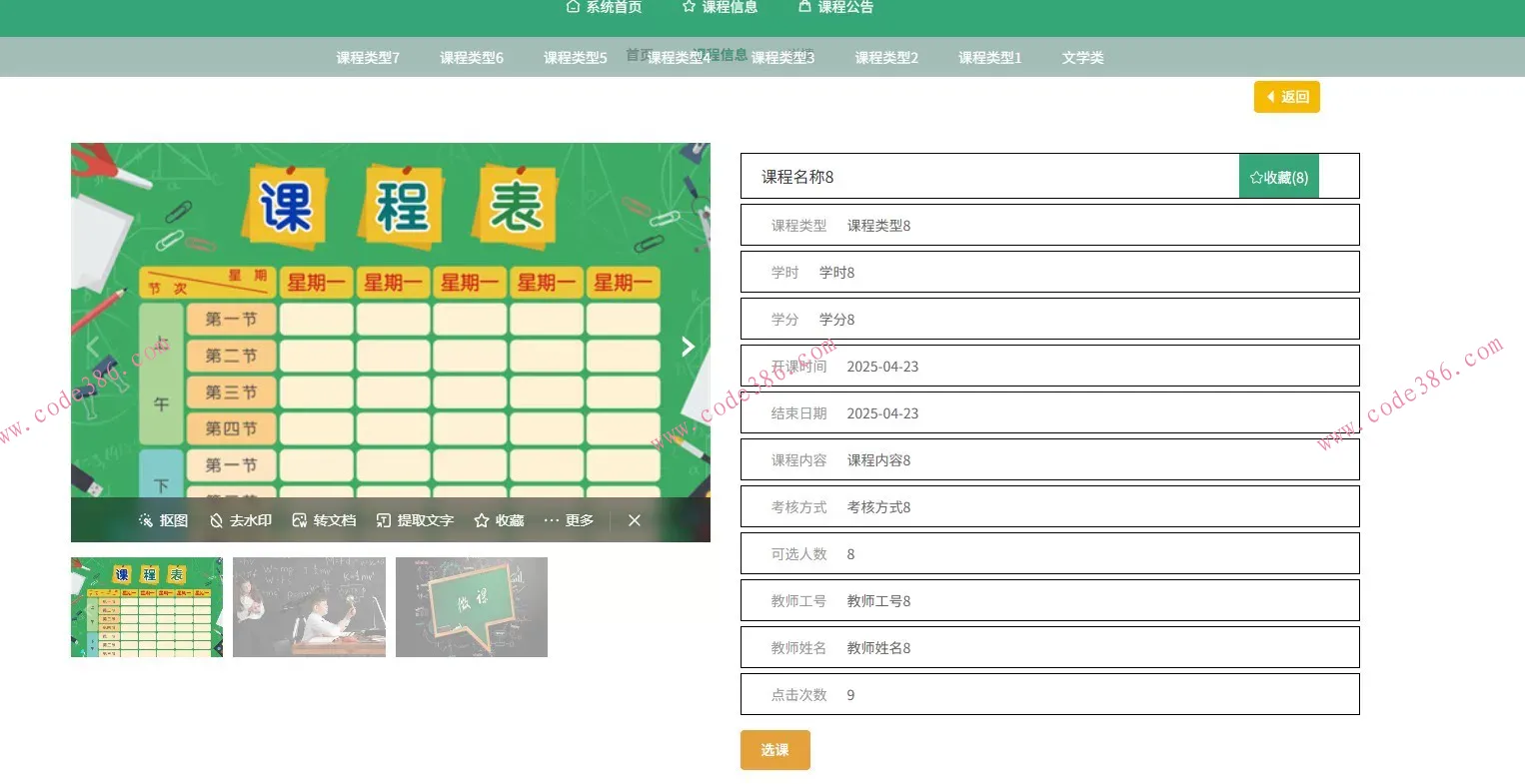Open the 转文档 (convert to document) tool
This screenshot has height=784, width=1525.
tap(323, 520)
